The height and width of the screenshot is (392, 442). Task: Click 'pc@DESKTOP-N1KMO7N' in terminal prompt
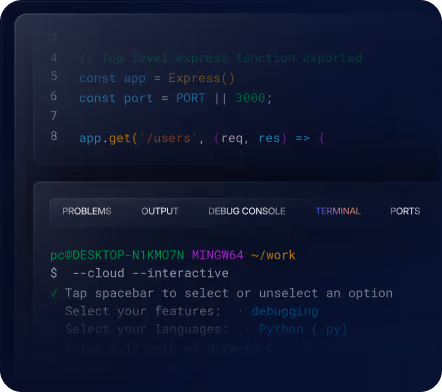point(117,255)
